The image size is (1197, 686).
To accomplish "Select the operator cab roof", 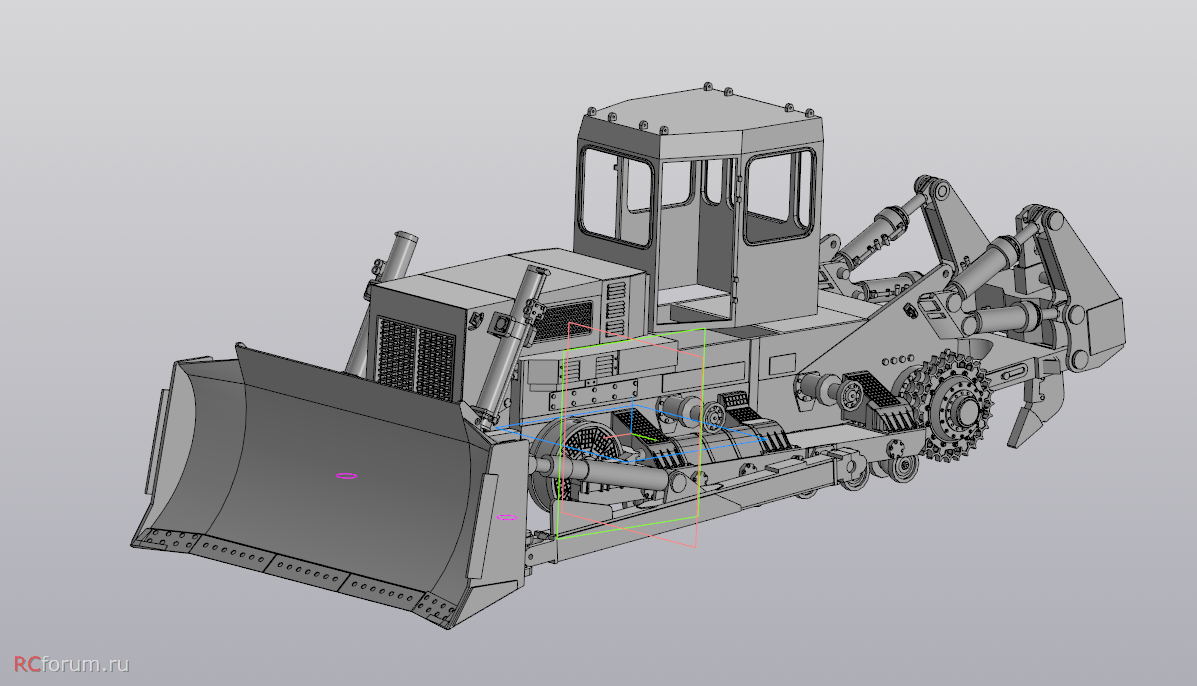I will click(x=702, y=111).
